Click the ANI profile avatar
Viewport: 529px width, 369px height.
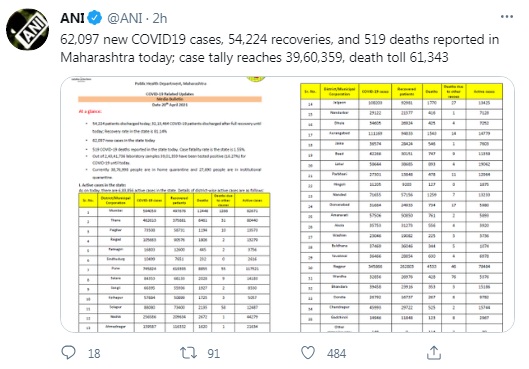[27, 30]
